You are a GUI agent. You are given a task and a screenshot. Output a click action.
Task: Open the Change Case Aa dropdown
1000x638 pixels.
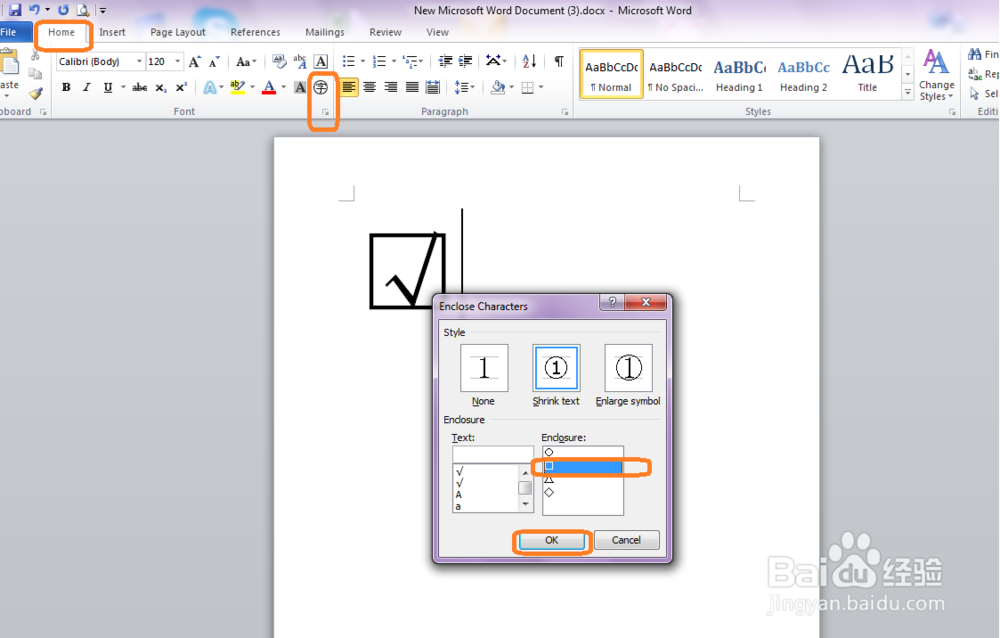pyautogui.click(x=246, y=61)
